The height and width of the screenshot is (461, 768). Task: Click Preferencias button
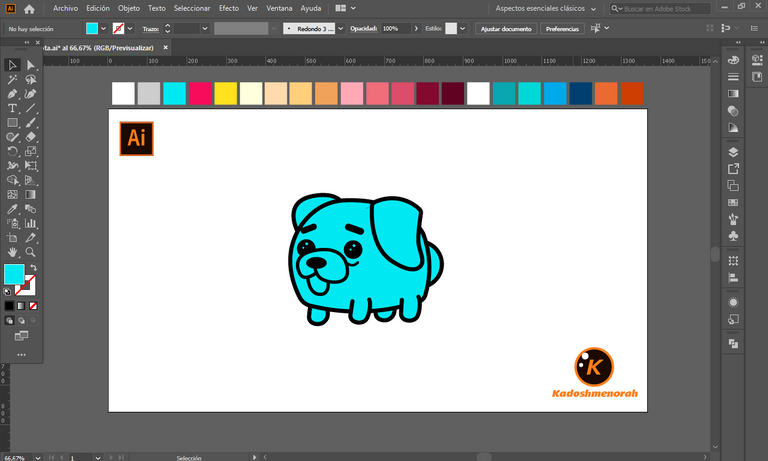pyautogui.click(x=562, y=29)
